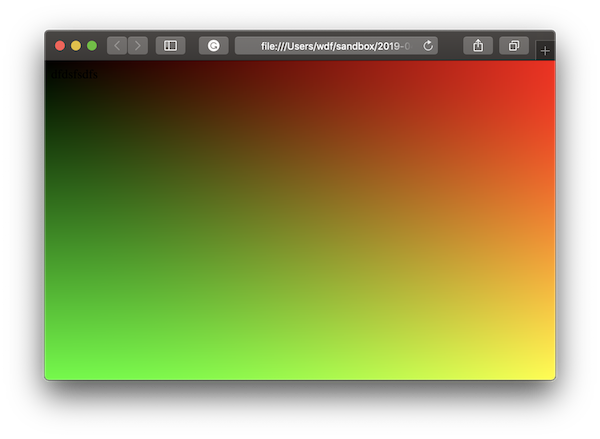Click empty toolbar space right of sidebar button
The height and width of the screenshot is (439, 600).
(x=192, y=46)
